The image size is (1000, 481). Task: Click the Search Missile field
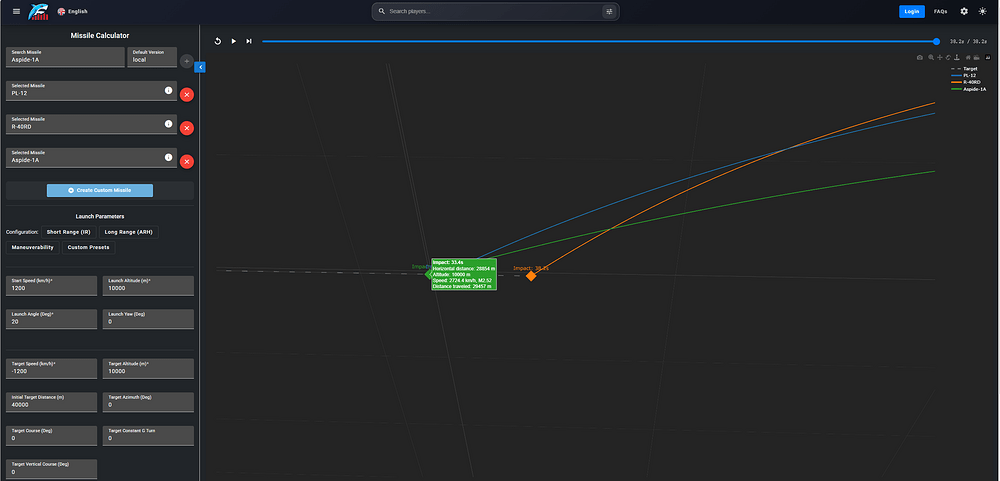click(x=65, y=57)
